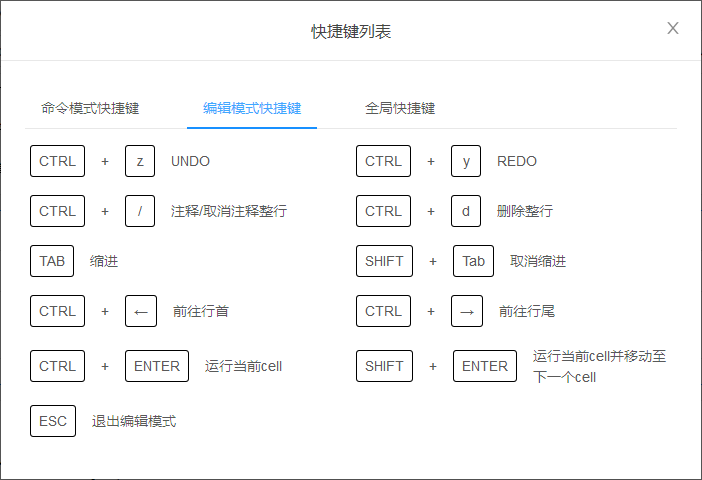Click the 删除整行 description
702x480 pixels.
tap(525, 211)
